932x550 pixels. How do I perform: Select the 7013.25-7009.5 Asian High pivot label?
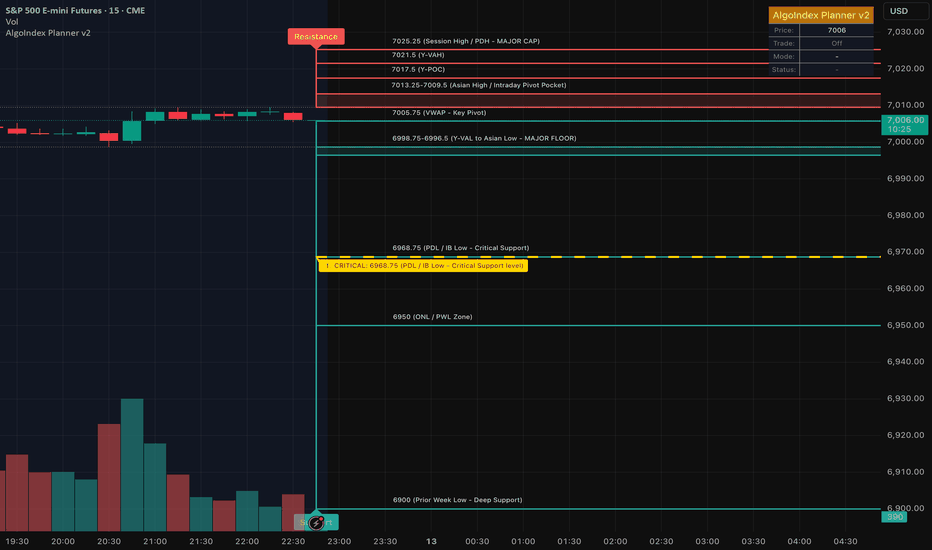[478, 85]
